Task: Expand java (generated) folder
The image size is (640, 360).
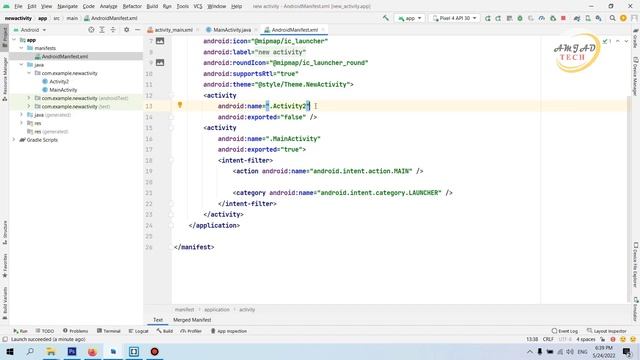Action: pyautogui.click(x=22, y=115)
